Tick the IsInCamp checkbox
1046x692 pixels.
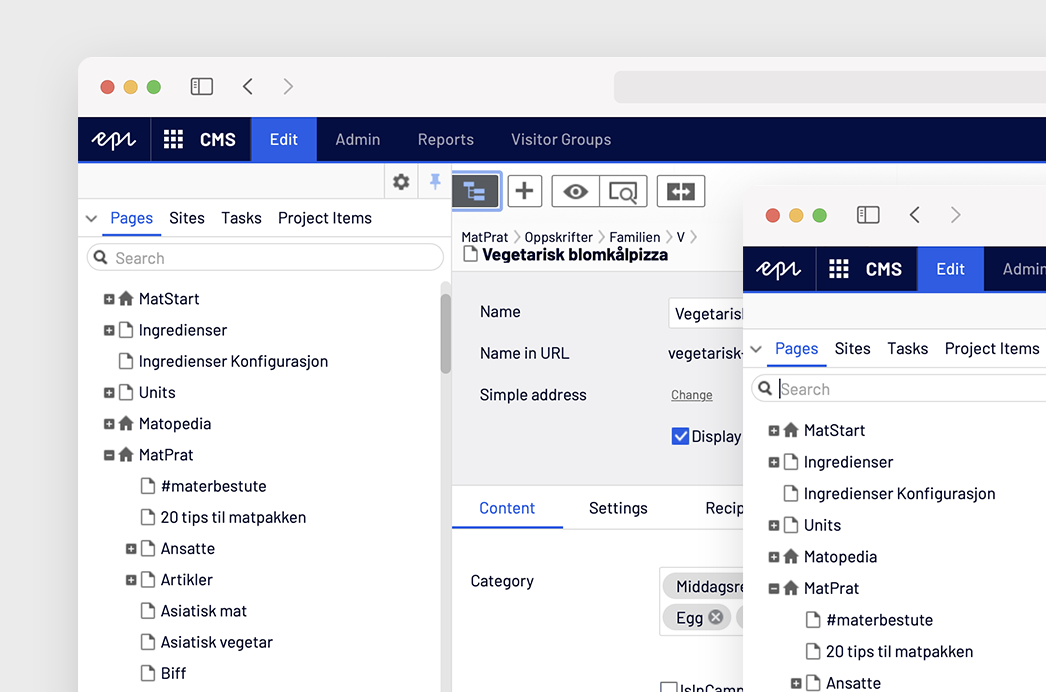coord(668,687)
